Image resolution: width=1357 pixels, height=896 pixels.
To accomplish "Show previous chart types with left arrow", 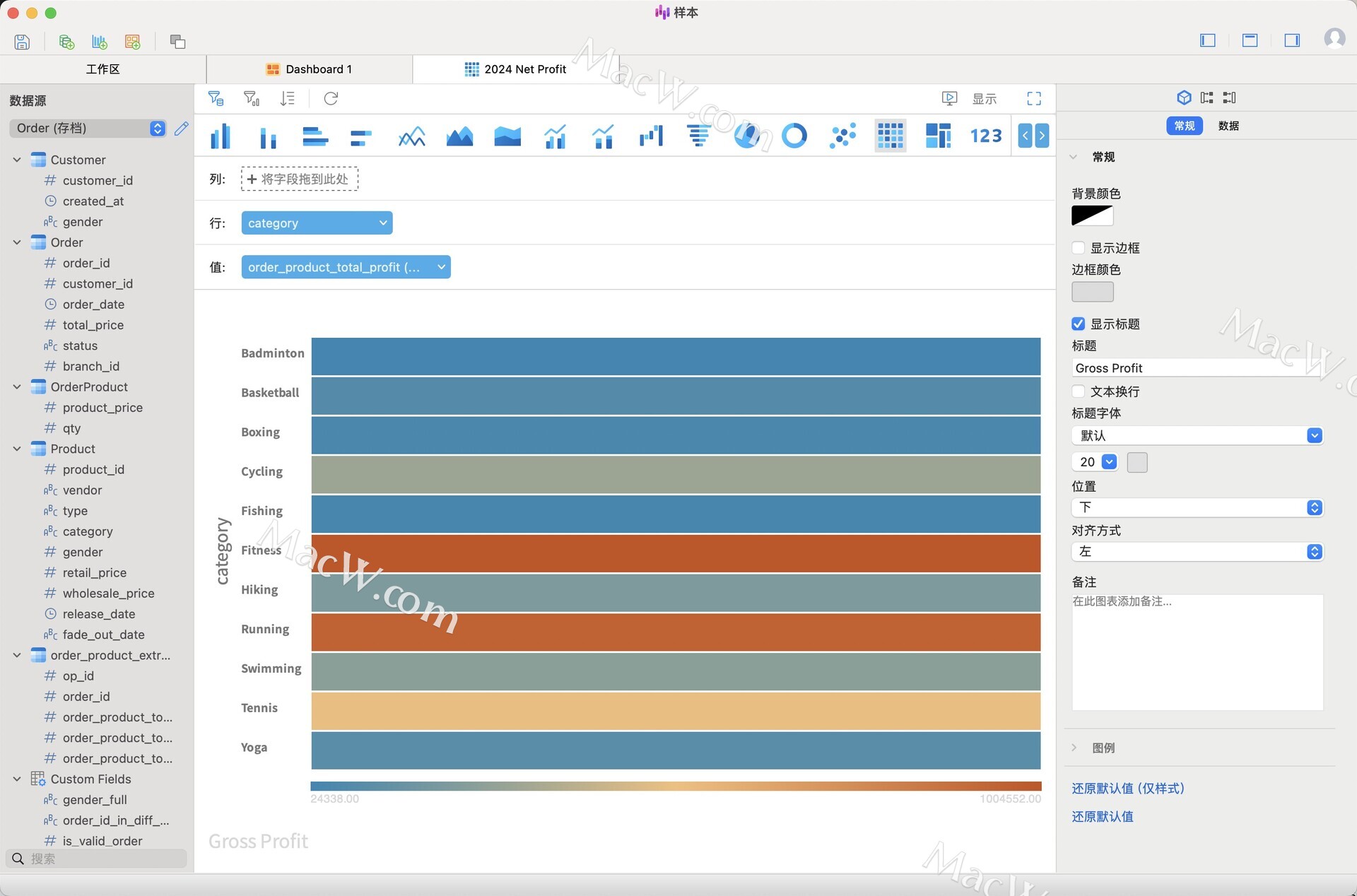I will 1026,135.
